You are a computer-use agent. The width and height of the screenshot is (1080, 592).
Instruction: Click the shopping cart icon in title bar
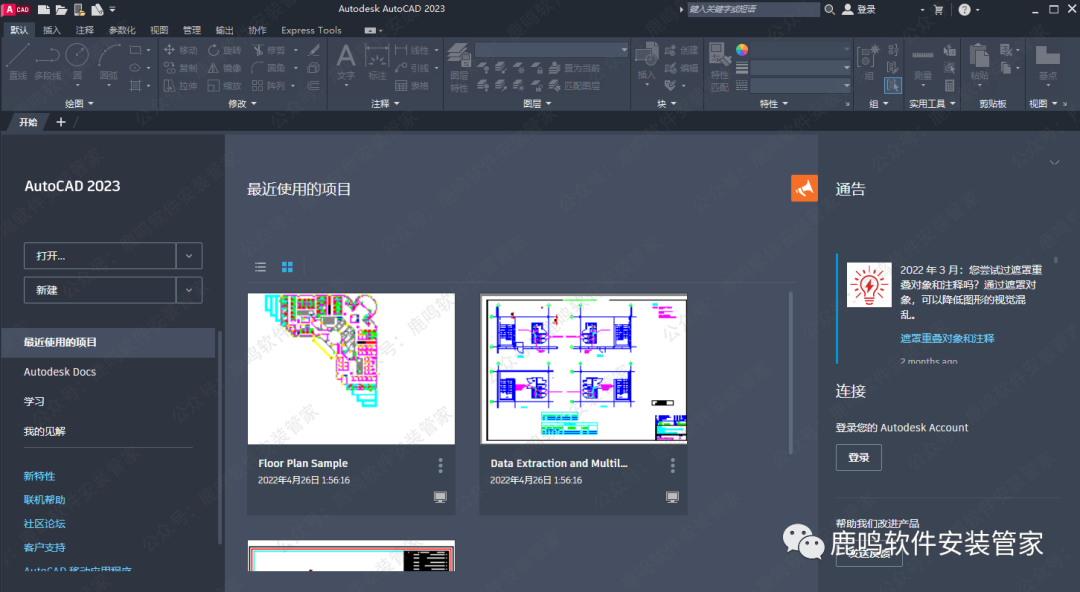coord(937,10)
